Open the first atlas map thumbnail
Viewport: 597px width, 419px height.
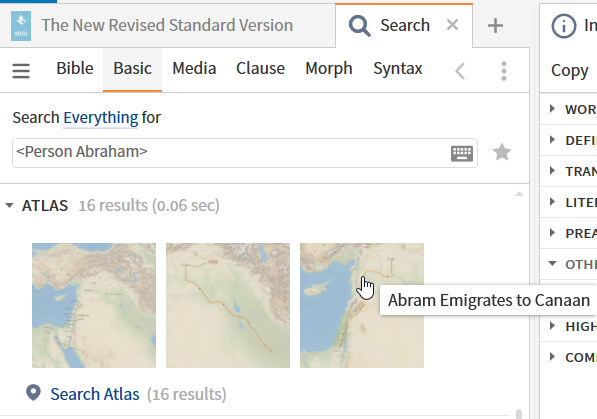pos(94,305)
